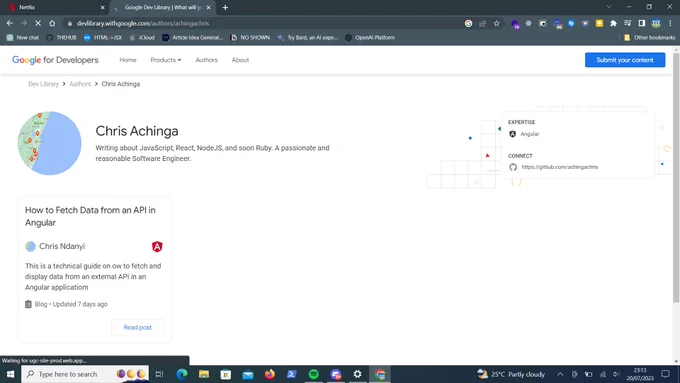Image resolution: width=680 pixels, height=383 pixels.
Task: Open the OpenAI Platform bookmark
Action: pyautogui.click(x=370, y=38)
